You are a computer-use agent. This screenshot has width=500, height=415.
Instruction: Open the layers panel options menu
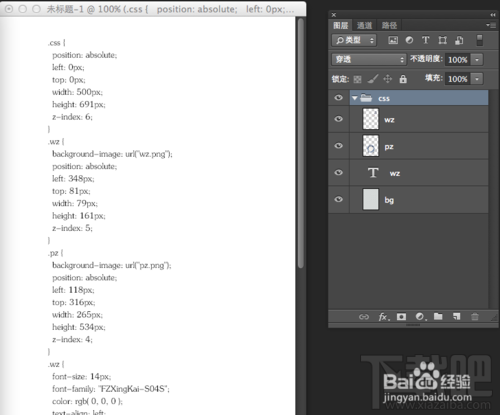click(x=490, y=25)
